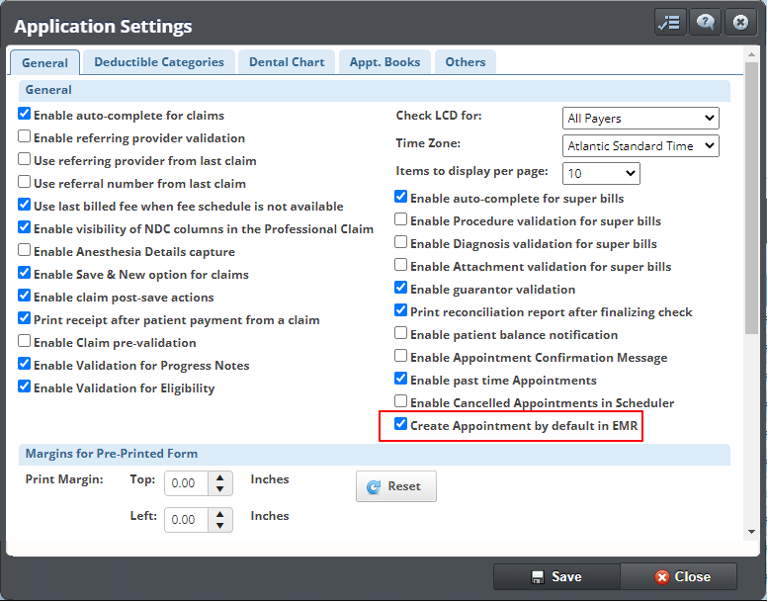Click the checklist icon in title bar

point(670,22)
